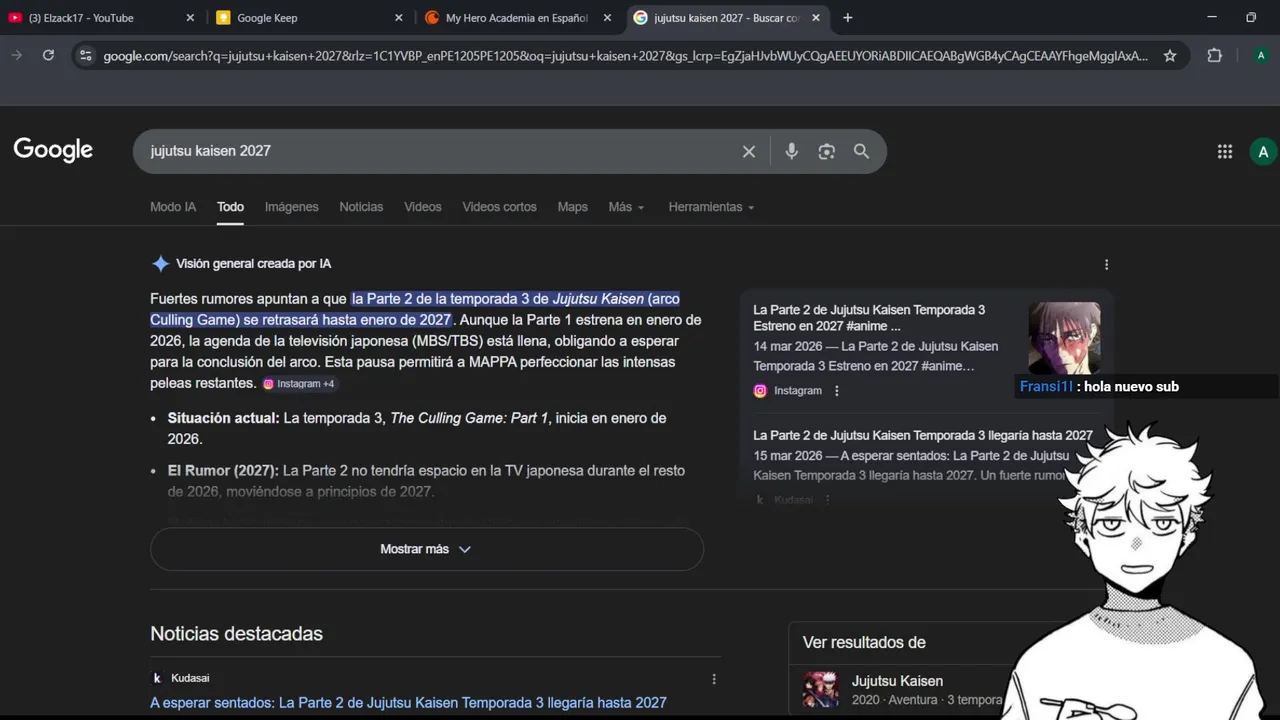Clear the search query
The width and height of the screenshot is (1280, 720).
tap(749, 151)
